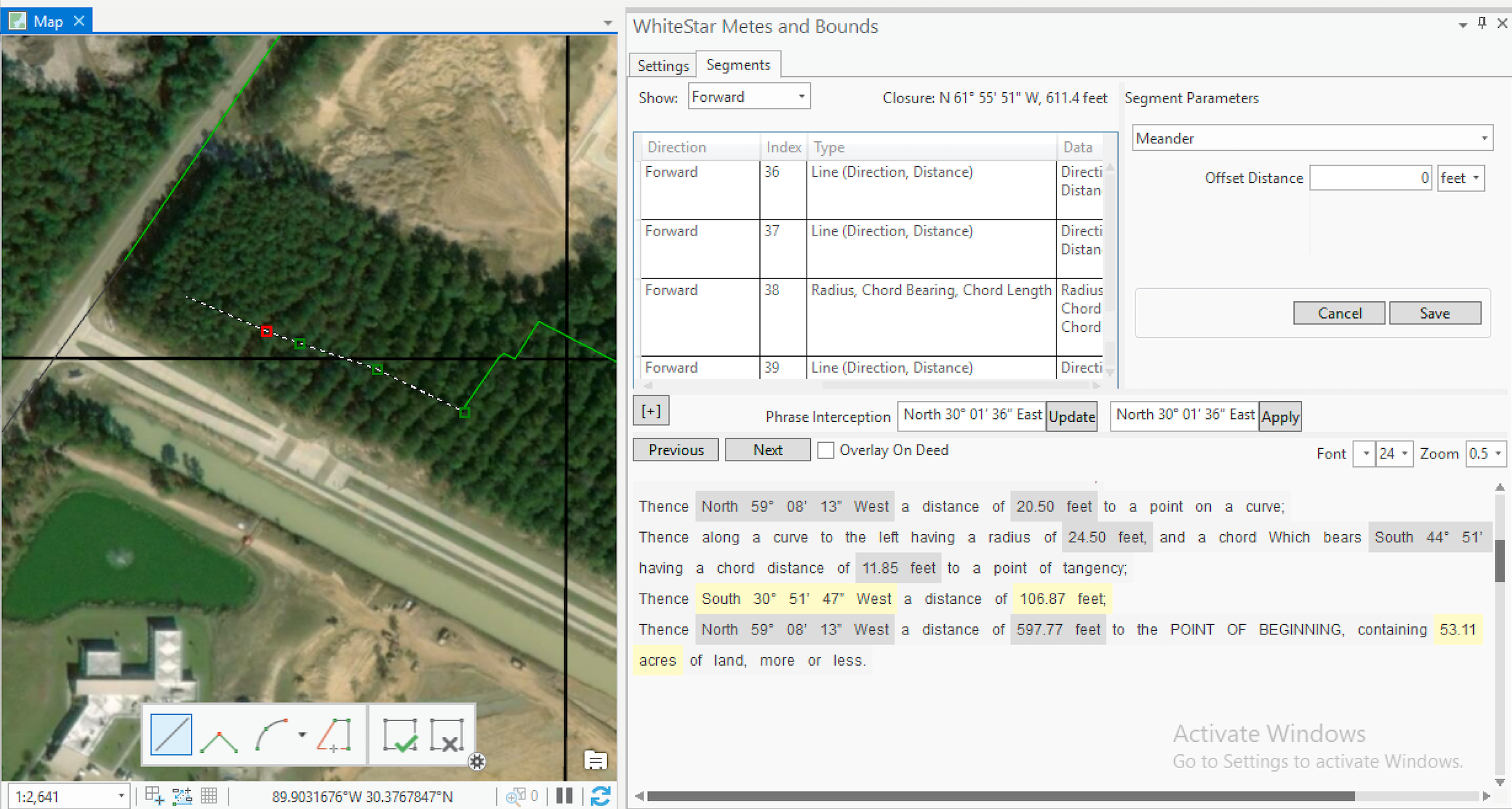This screenshot has height=809, width=1512.
Task: Click highlighted distance 597.77 feet
Action: coord(1059,630)
